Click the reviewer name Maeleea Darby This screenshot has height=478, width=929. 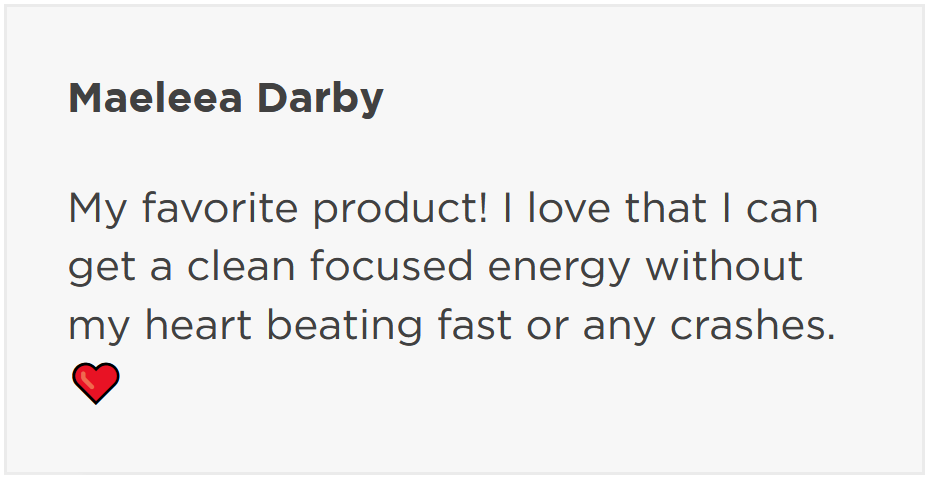[225, 99]
